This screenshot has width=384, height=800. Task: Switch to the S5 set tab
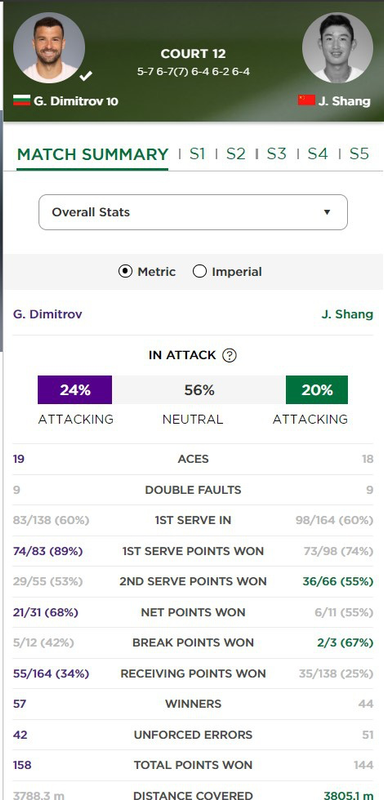(x=359, y=154)
